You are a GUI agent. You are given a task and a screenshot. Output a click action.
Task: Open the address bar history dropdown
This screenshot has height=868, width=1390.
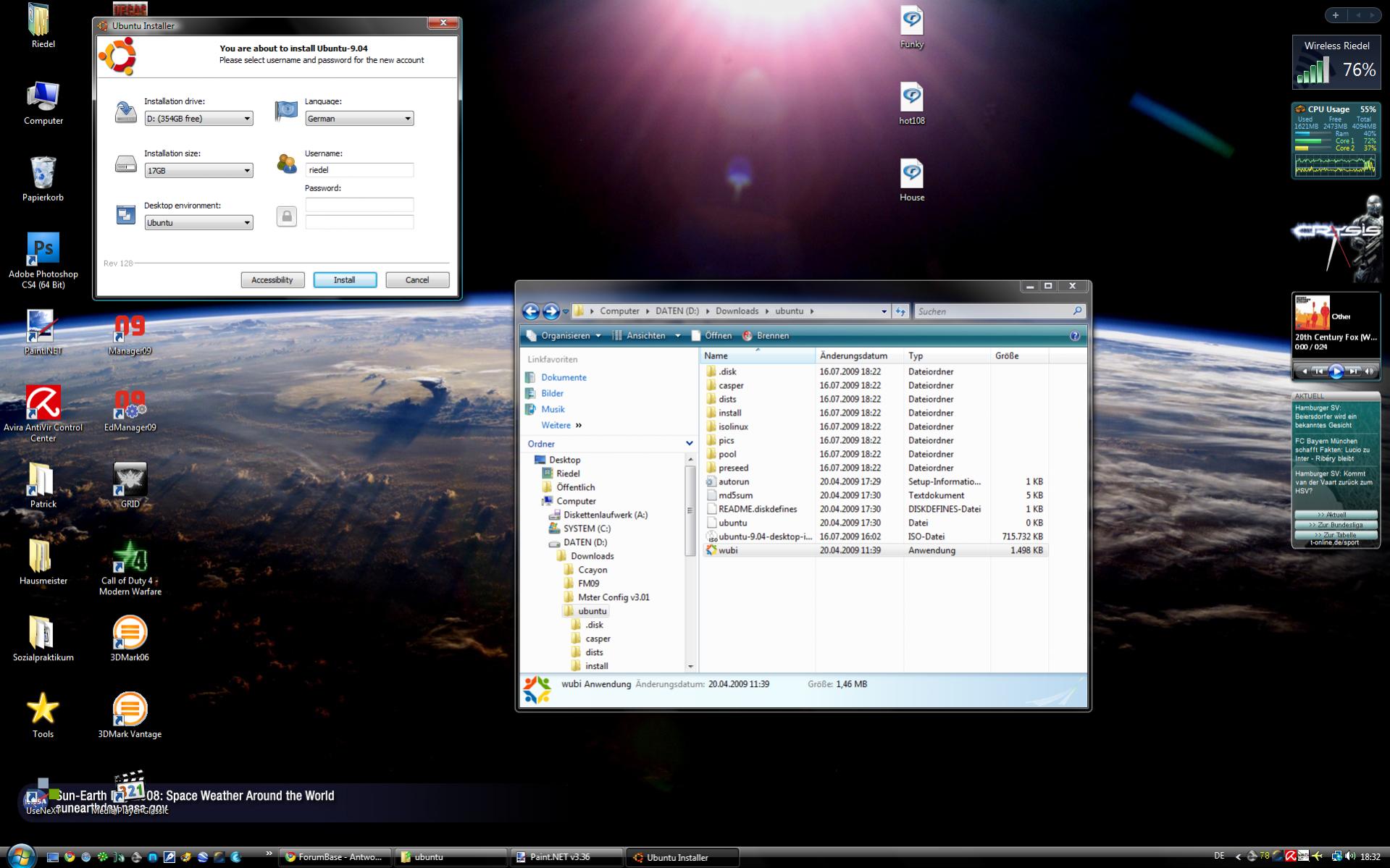884,311
